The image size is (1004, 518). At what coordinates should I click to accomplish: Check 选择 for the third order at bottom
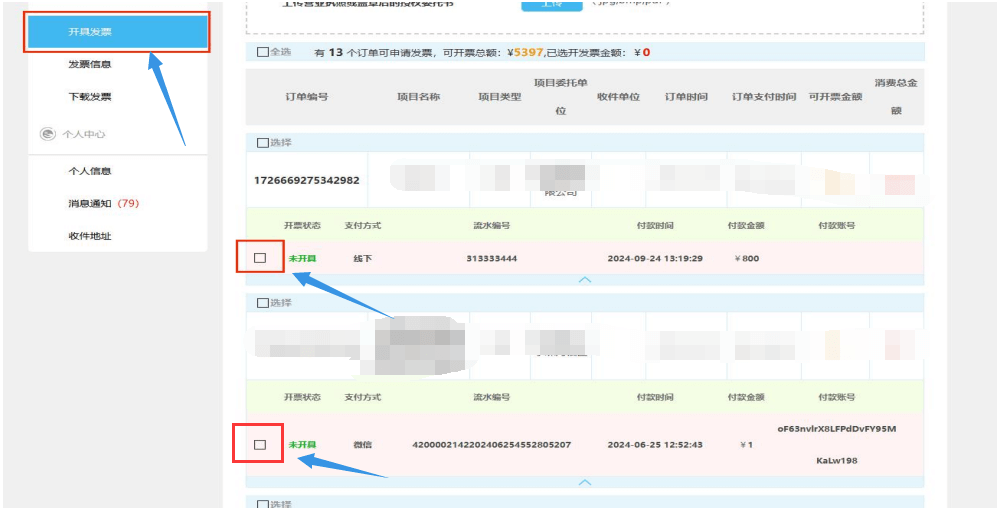(263, 504)
